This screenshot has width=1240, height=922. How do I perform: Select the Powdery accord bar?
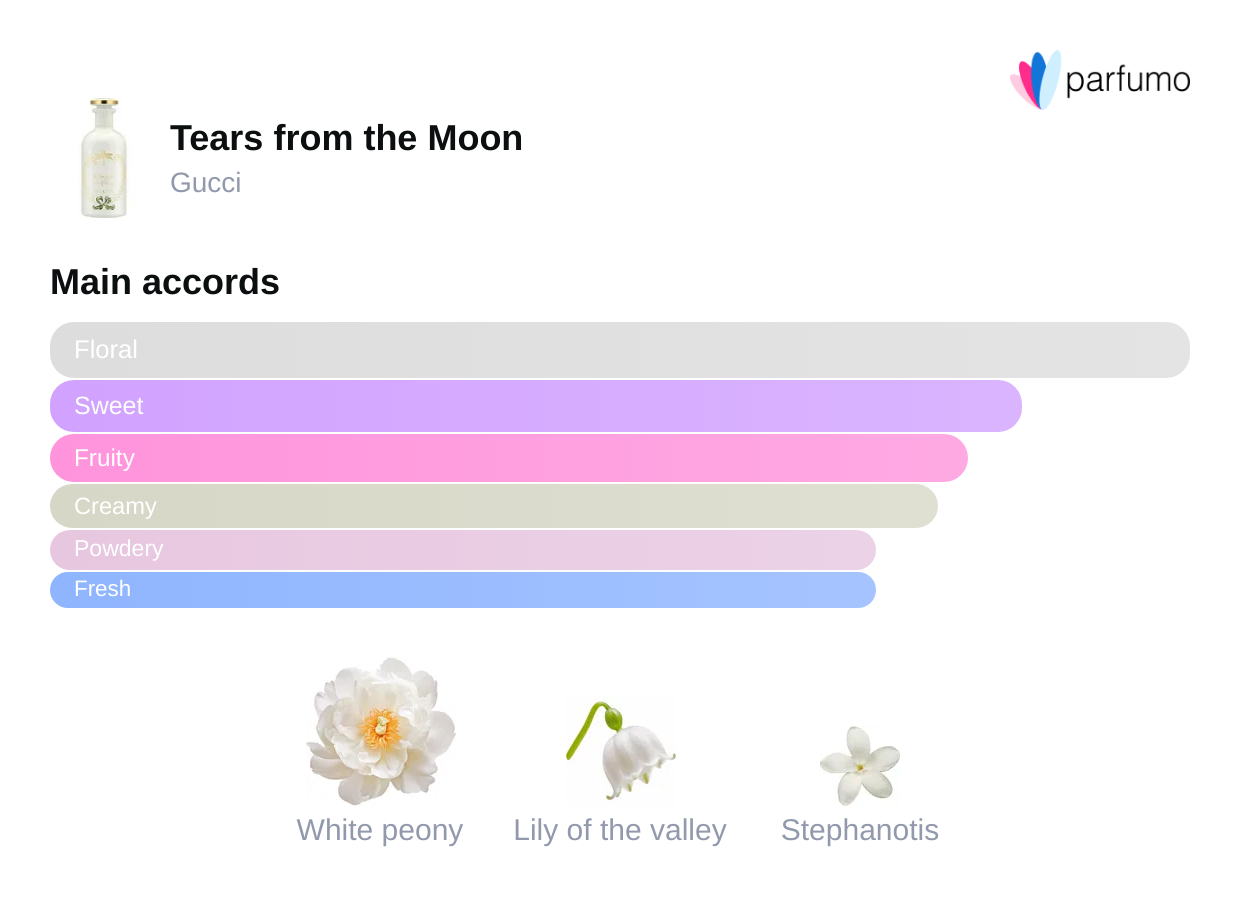click(x=463, y=549)
